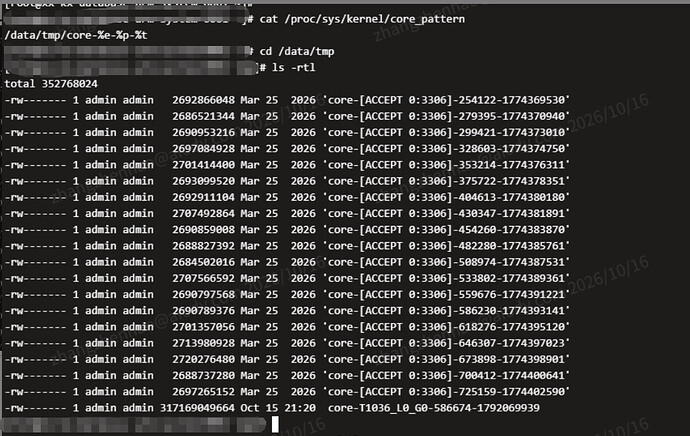Click the 'core-T1036_L0_G0-586674-1792069939' file name
Image resolution: width=690 pixels, height=436 pixels.
pos(434,408)
